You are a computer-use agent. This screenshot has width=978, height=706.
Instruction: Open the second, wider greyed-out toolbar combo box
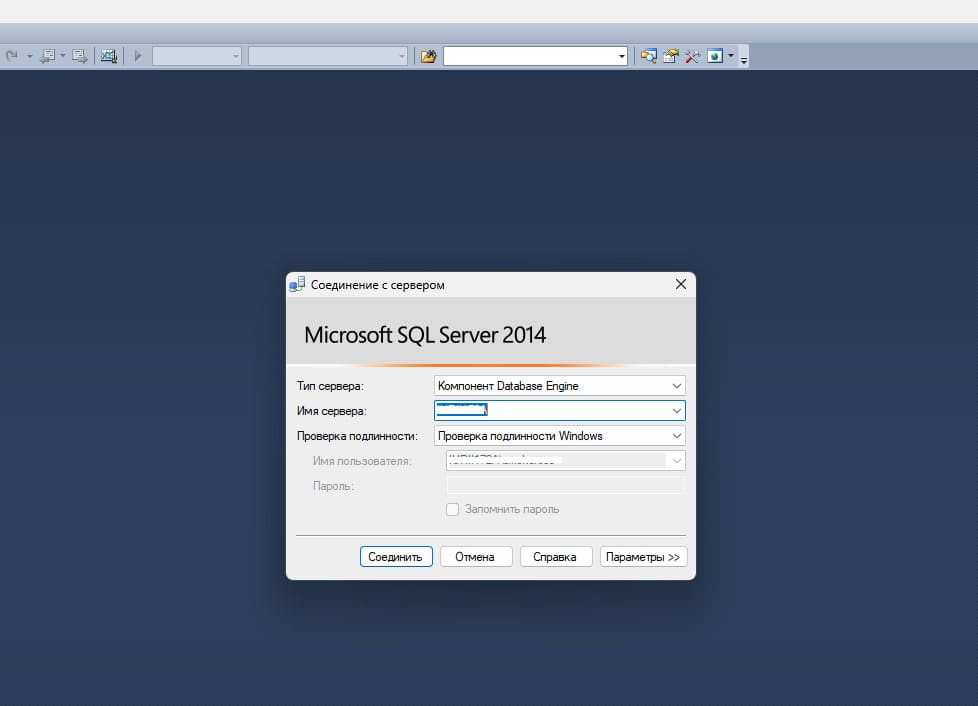point(328,56)
